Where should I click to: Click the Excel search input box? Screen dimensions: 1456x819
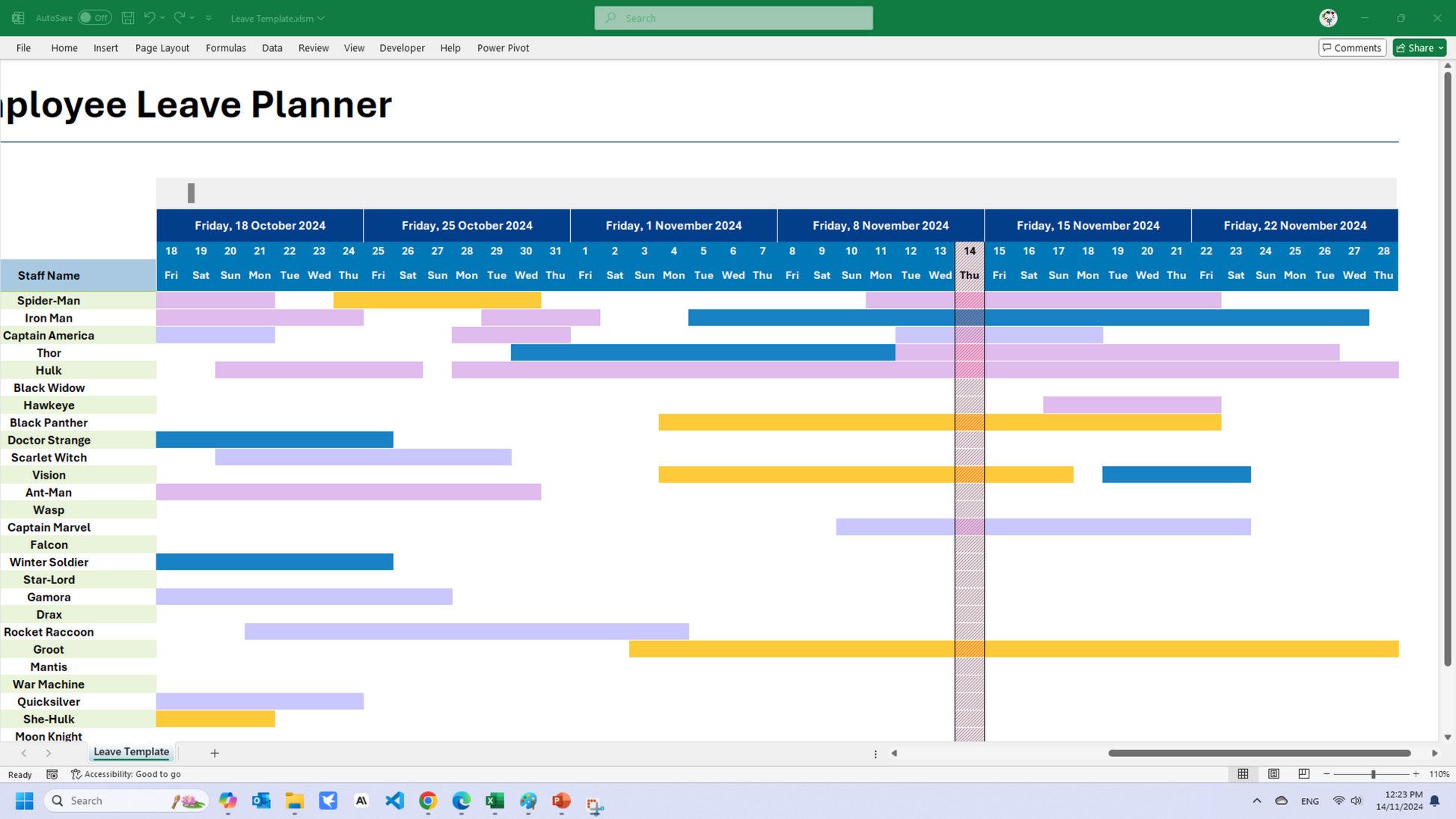pyautogui.click(x=733, y=18)
